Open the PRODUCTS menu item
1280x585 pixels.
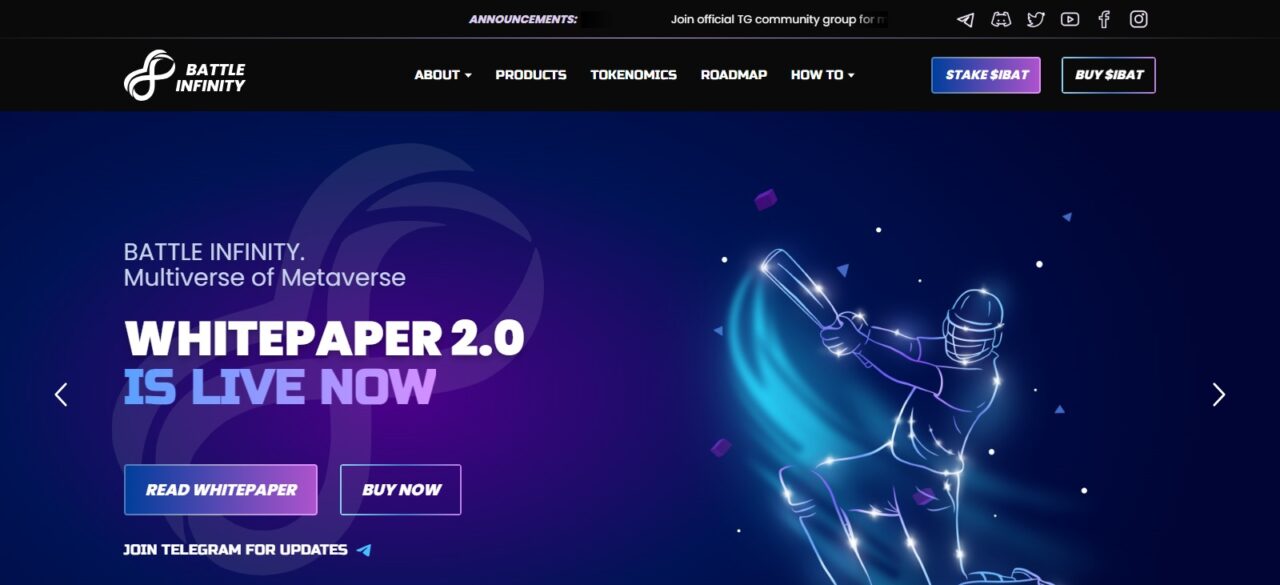click(531, 75)
